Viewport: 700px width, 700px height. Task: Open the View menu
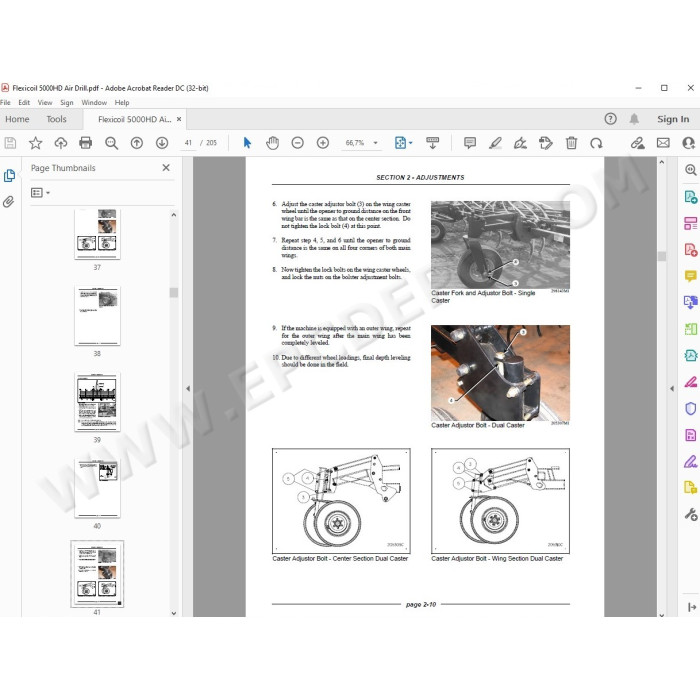tap(45, 103)
